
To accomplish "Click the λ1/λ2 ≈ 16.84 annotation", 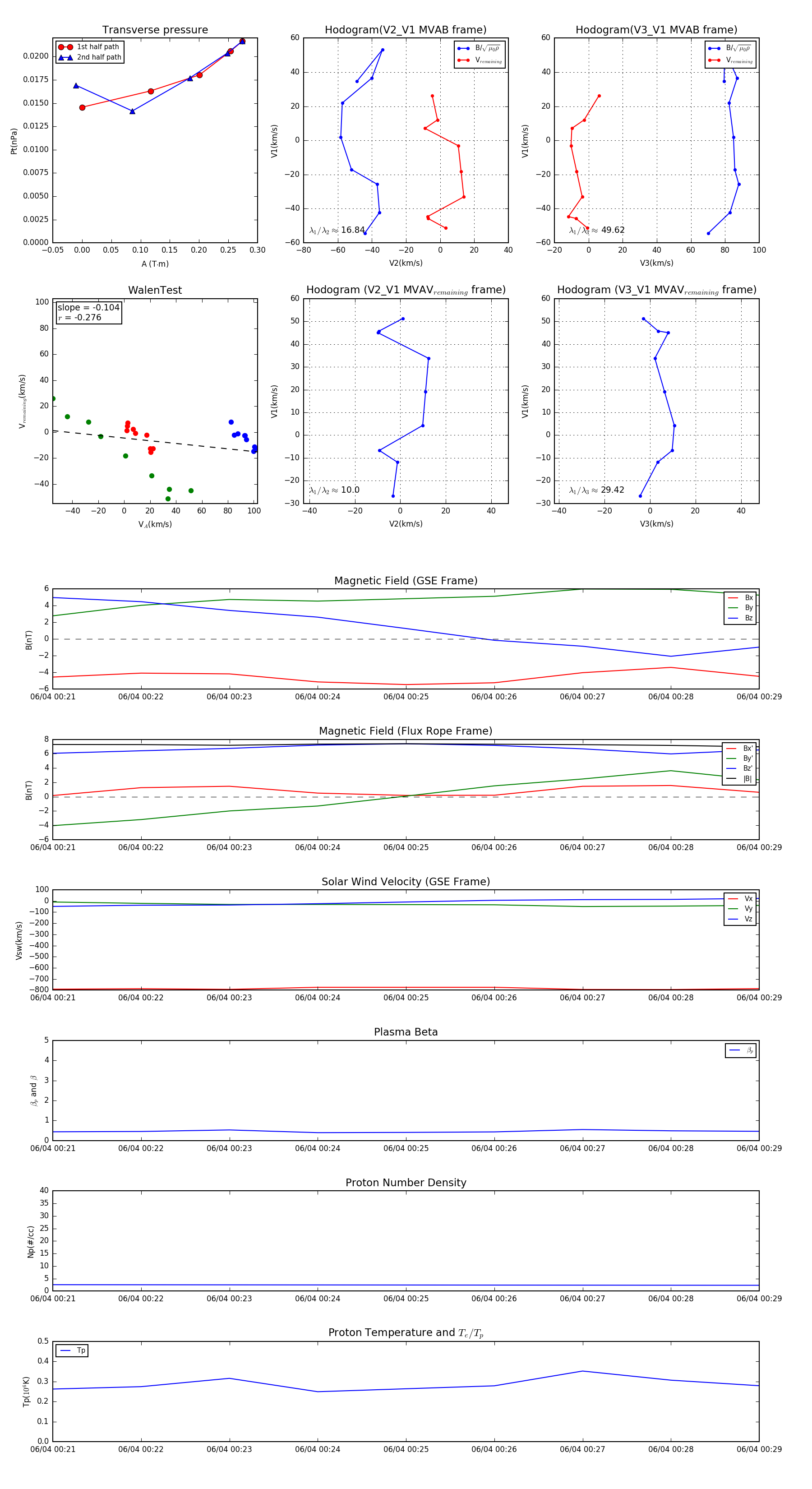I will [337, 230].
